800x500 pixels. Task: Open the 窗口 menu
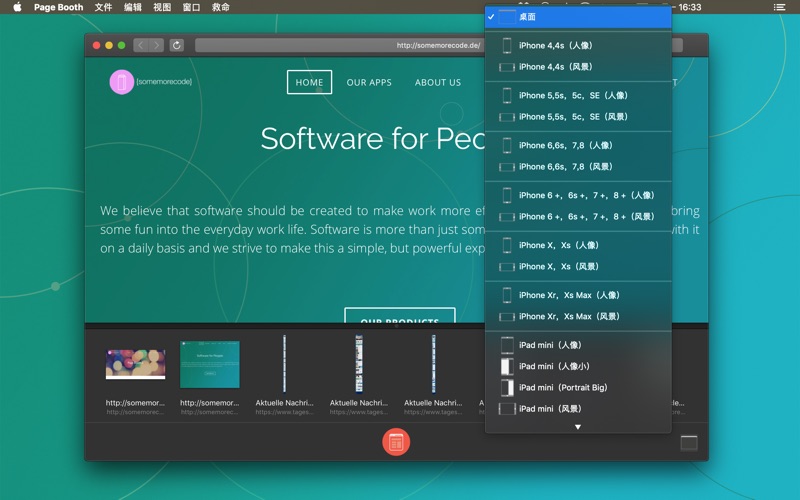[191, 7]
